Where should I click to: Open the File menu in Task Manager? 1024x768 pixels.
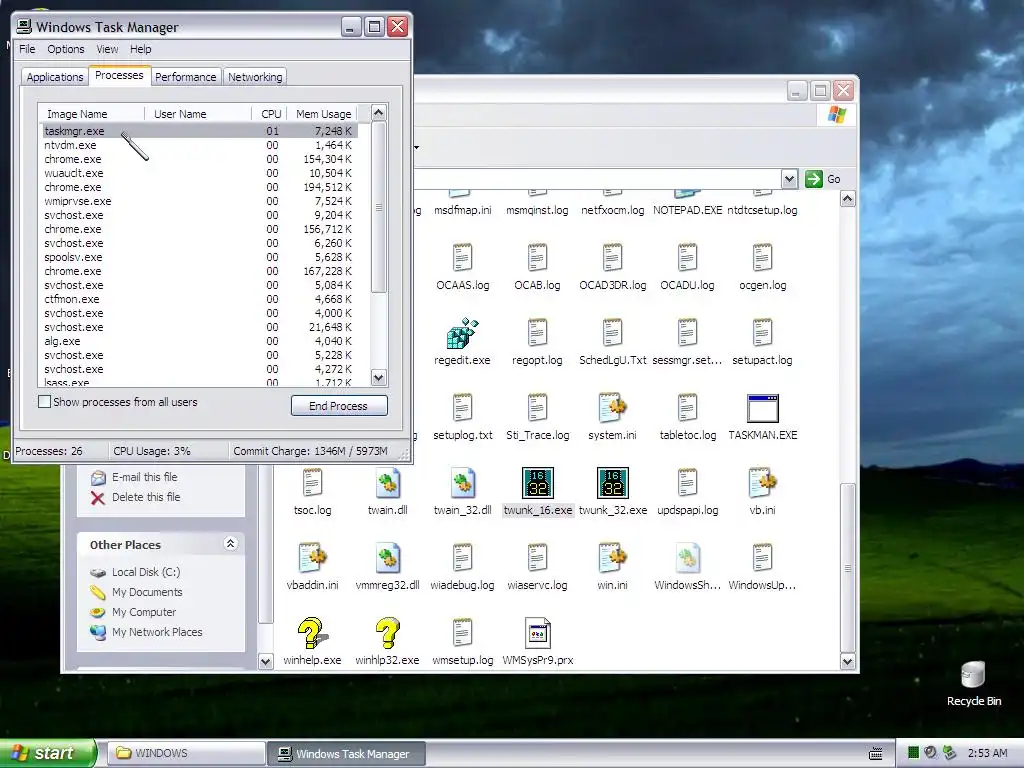[27, 49]
